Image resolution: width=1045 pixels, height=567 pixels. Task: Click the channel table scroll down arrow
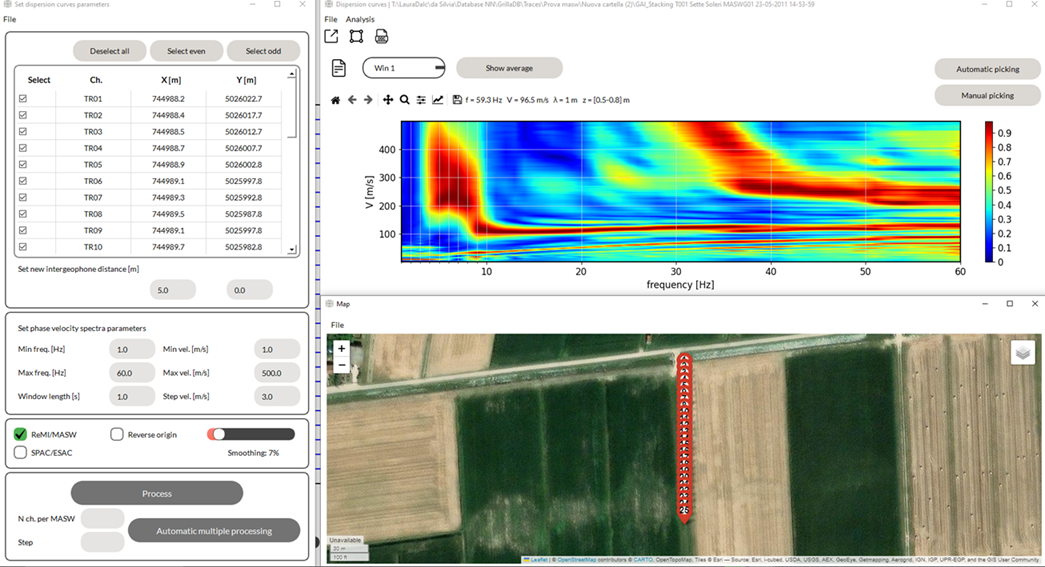pyautogui.click(x=292, y=250)
